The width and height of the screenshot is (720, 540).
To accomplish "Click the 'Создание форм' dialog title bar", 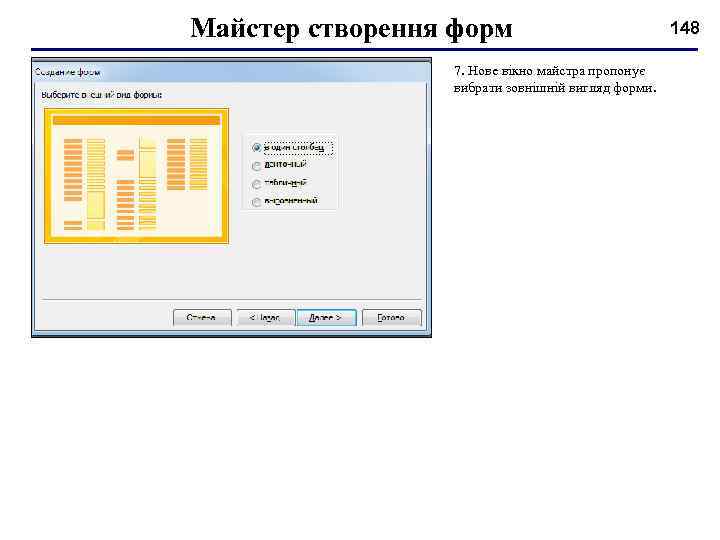I will click(231, 72).
